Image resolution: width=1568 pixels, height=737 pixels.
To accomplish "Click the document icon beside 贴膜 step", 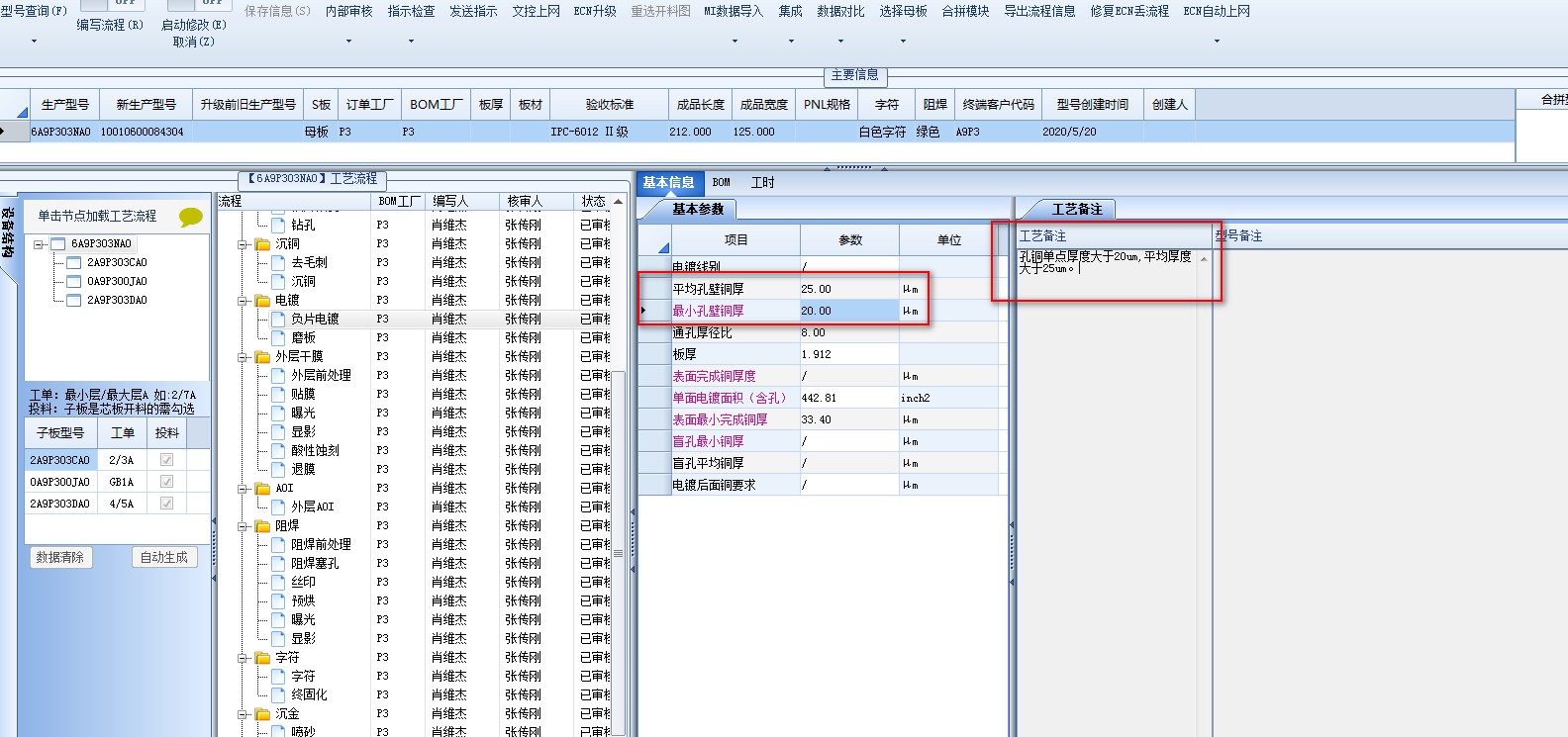I will point(278,395).
